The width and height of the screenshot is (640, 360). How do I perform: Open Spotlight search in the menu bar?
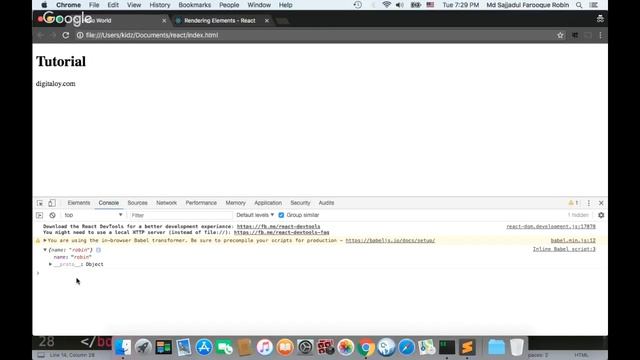579,5
